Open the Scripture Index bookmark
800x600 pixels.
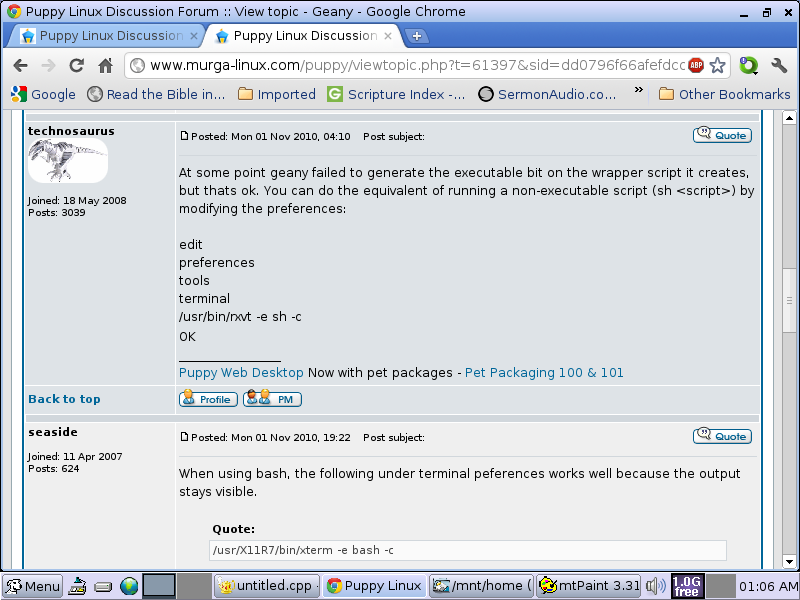[396, 94]
